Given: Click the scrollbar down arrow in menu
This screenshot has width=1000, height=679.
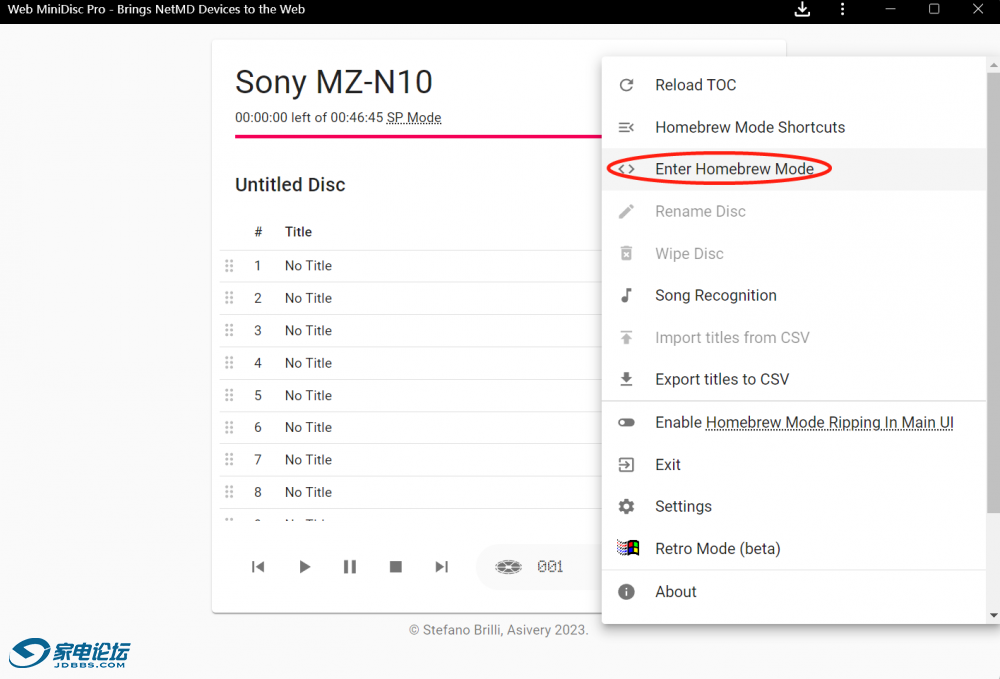Looking at the screenshot, I should [994, 615].
